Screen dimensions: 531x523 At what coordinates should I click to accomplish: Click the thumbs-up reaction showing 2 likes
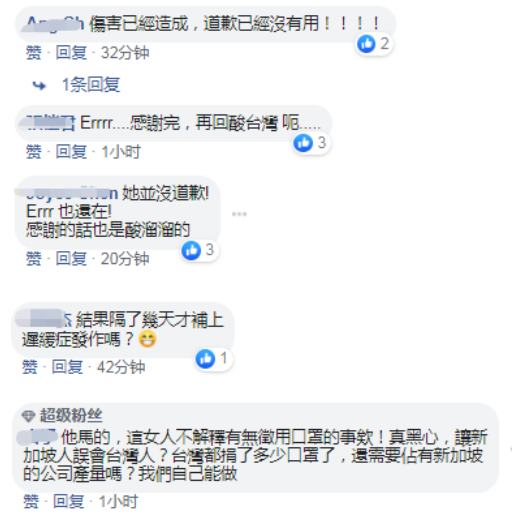374,44
